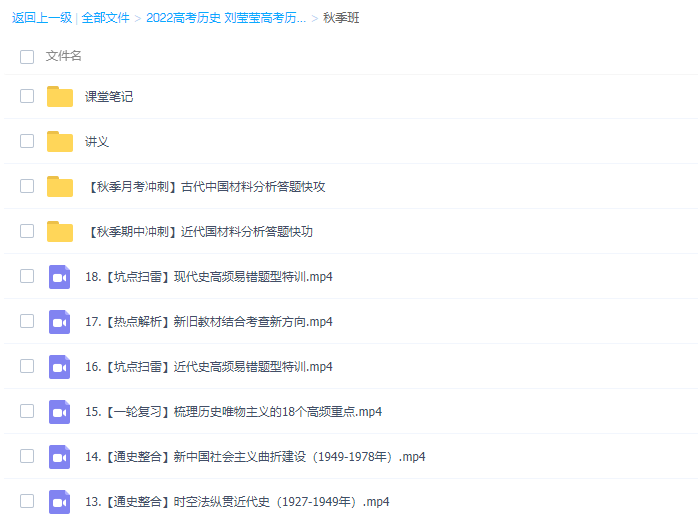Image resolution: width=698 pixels, height=515 pixels.
Task: Click the folder icon for 课堂笔记
Action: coord(60,97)
